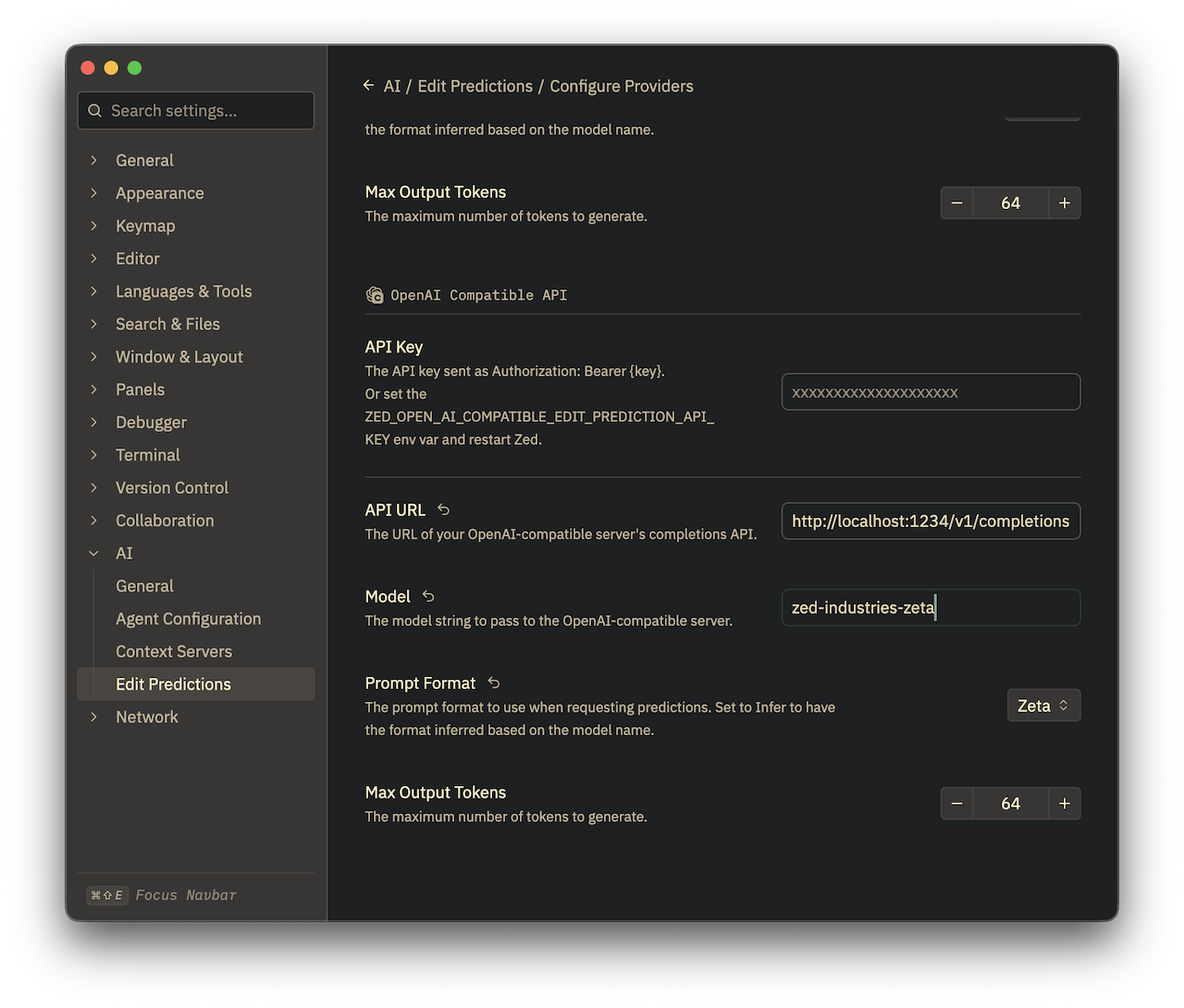Click the back arrow beside the AI breadcrumb

point(368,85)
